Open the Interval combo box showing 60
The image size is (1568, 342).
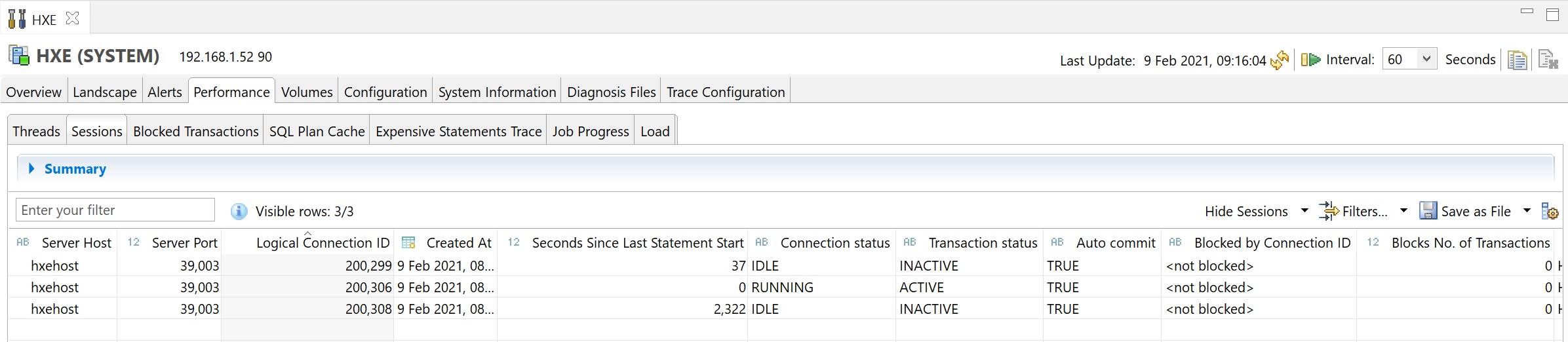pos(1409,60)
